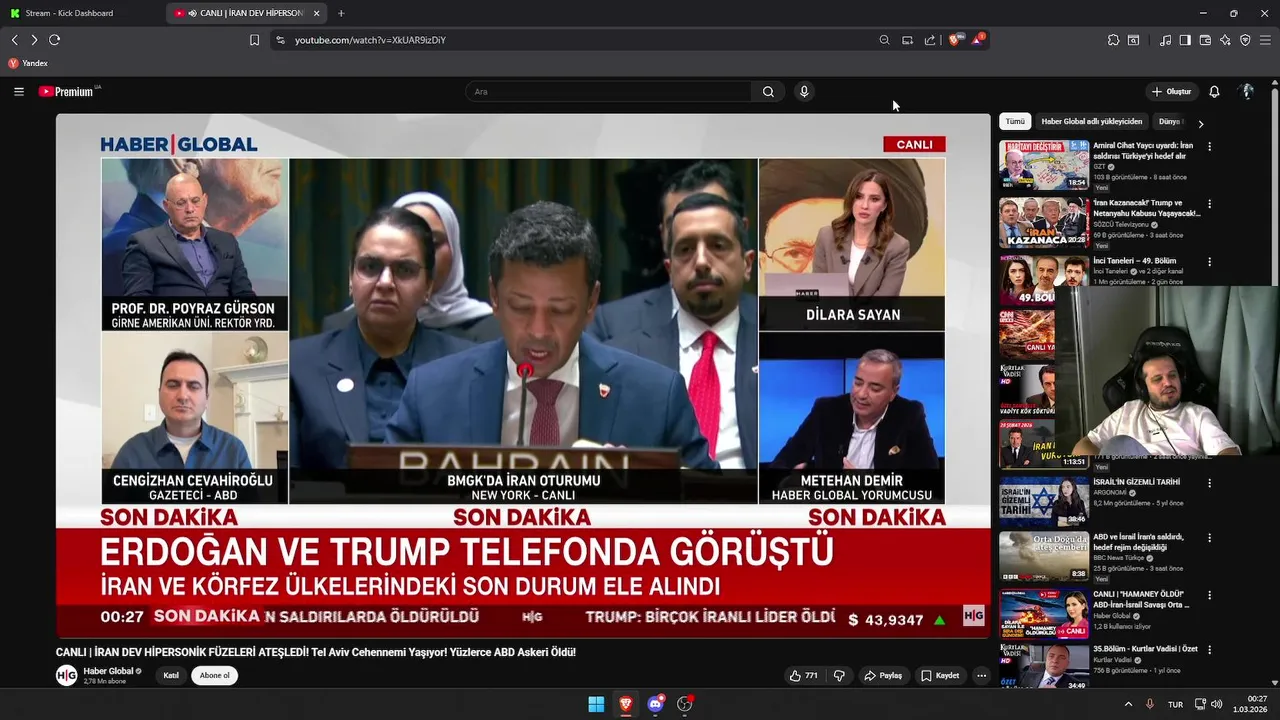
Task: Click the share page icon in the address bar
Action: [930, 40]
